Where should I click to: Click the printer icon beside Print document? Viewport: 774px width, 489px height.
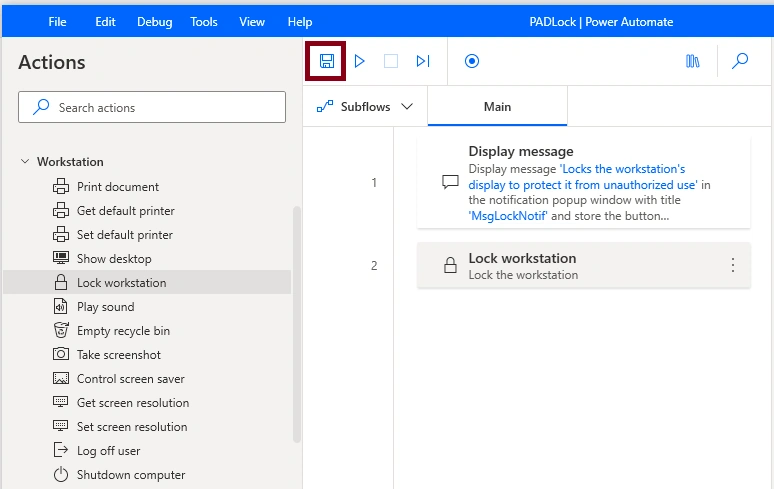61,186
